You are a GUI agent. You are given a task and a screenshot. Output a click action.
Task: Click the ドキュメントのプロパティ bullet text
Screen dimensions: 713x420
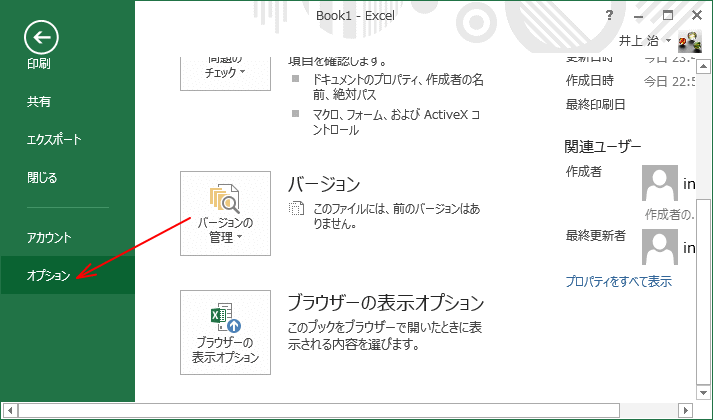point(398,87)
